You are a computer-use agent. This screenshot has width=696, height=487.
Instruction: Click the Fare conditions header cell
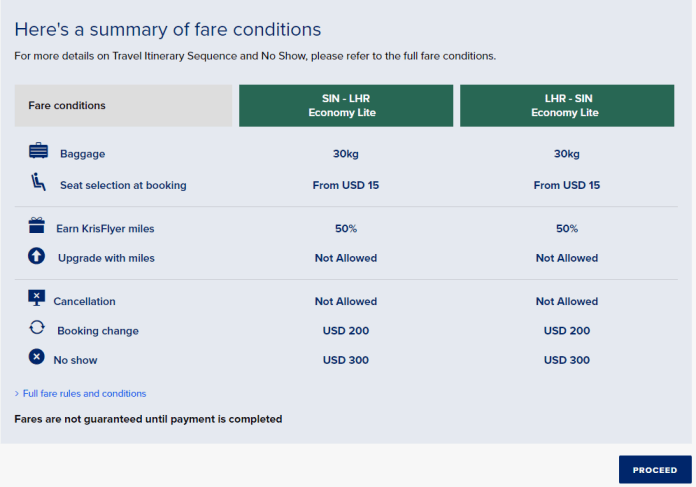pos(123,106)
